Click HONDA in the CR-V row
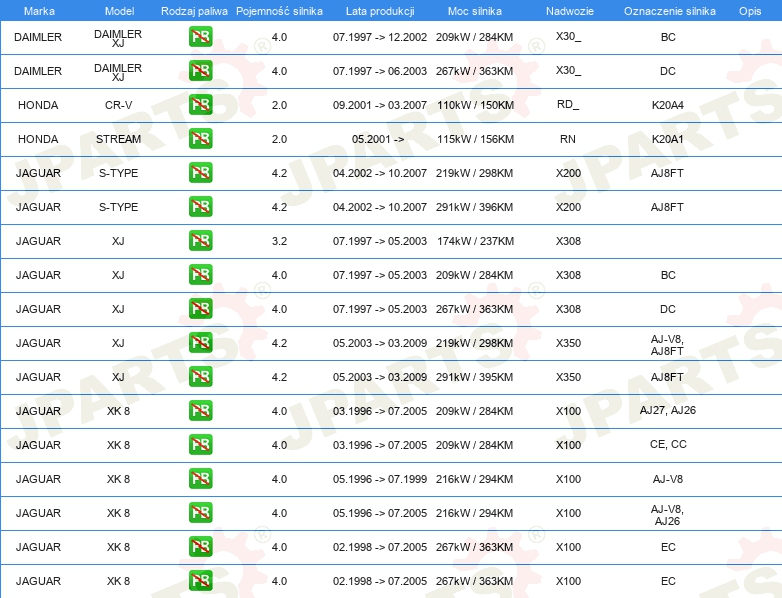 pyautogui.click(x=38, y=105)
